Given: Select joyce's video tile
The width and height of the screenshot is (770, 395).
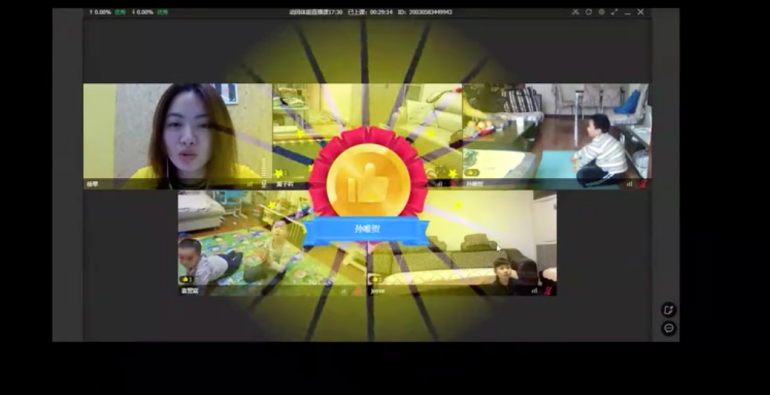Looking at the screenshot, I should click(462, 243).
